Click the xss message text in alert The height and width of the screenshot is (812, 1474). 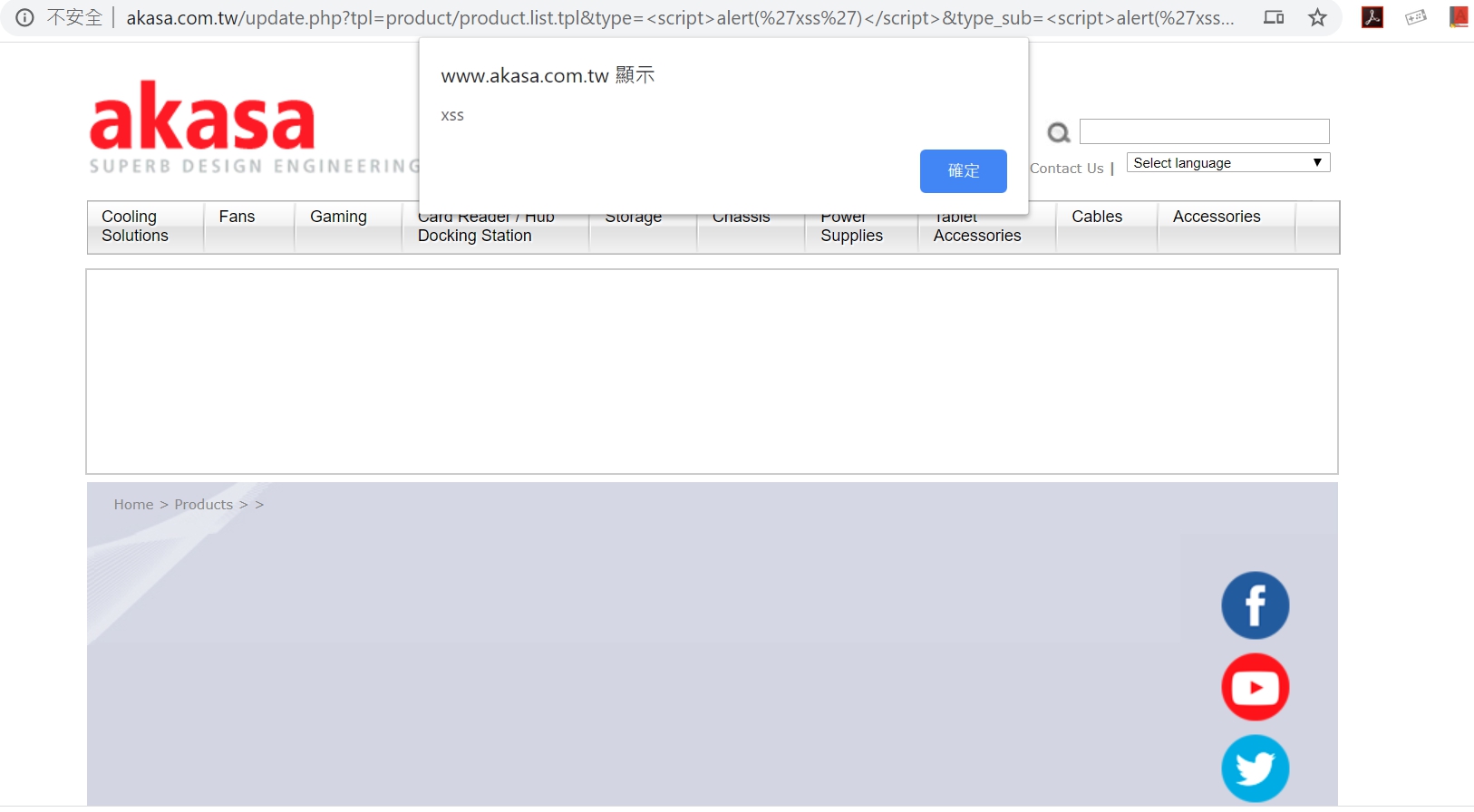(x=452, y=116)
